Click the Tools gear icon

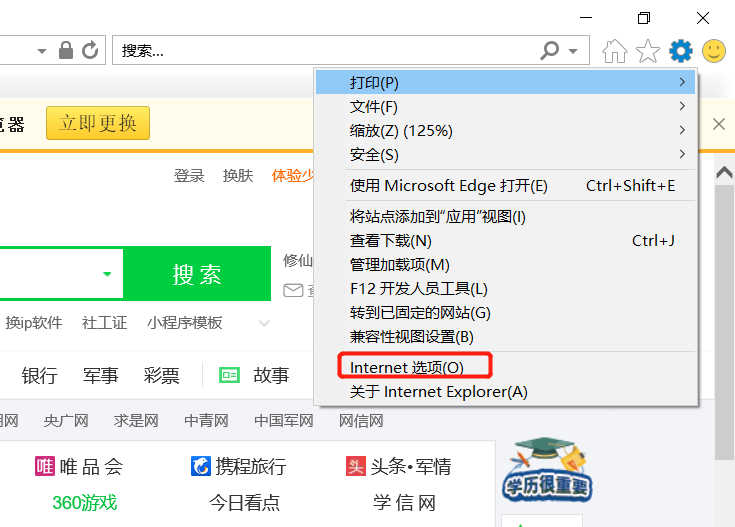(x=681, y=51)
